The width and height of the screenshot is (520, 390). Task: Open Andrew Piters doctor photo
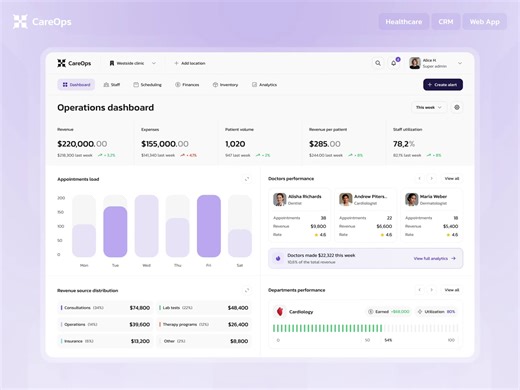[346, 199]
